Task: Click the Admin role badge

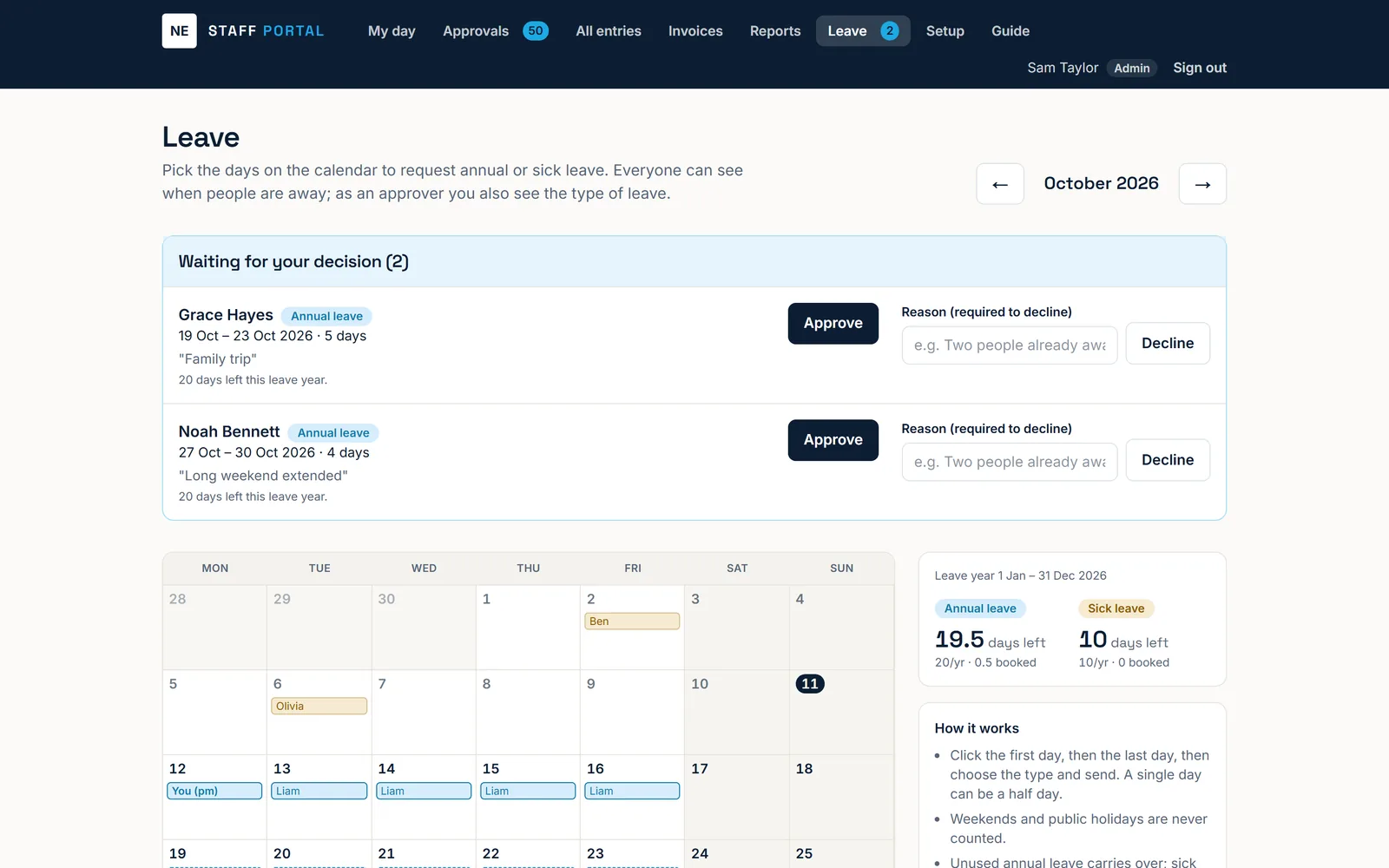Action: (x=1132, y=68)
